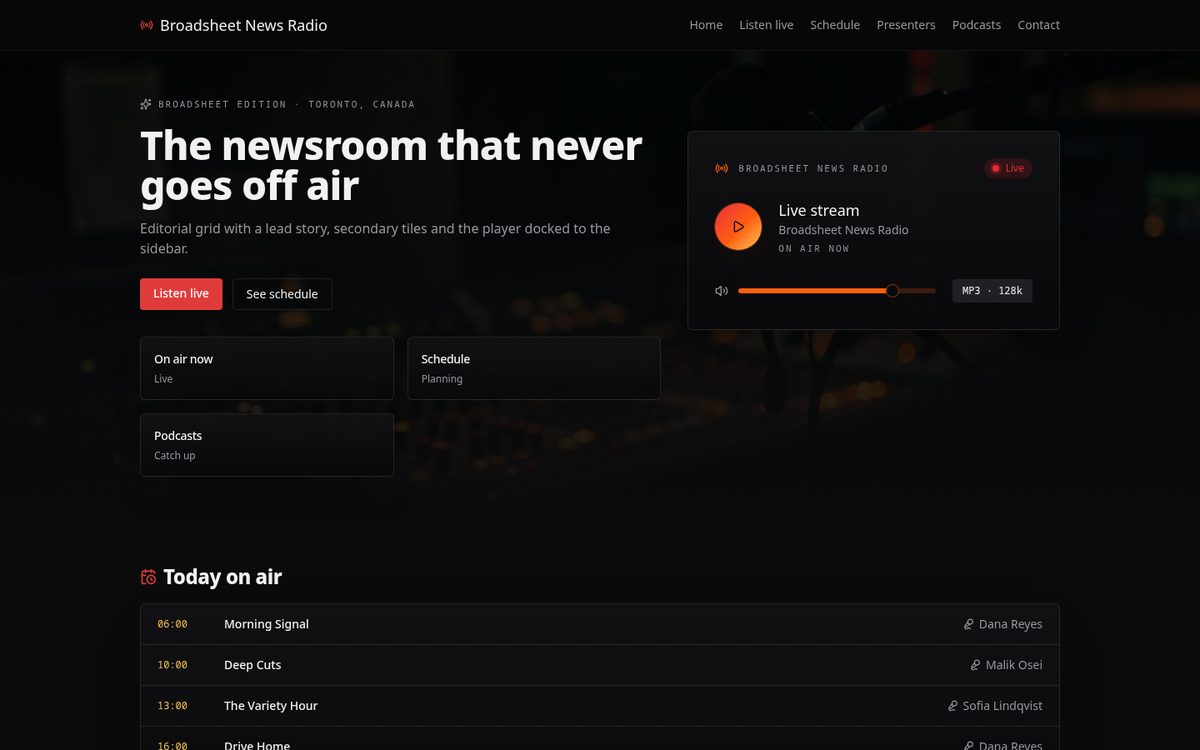The height and width of the screenshot is (750, 1200).
Task: Click the Live stream title in the player
Action: pos(819,210)
